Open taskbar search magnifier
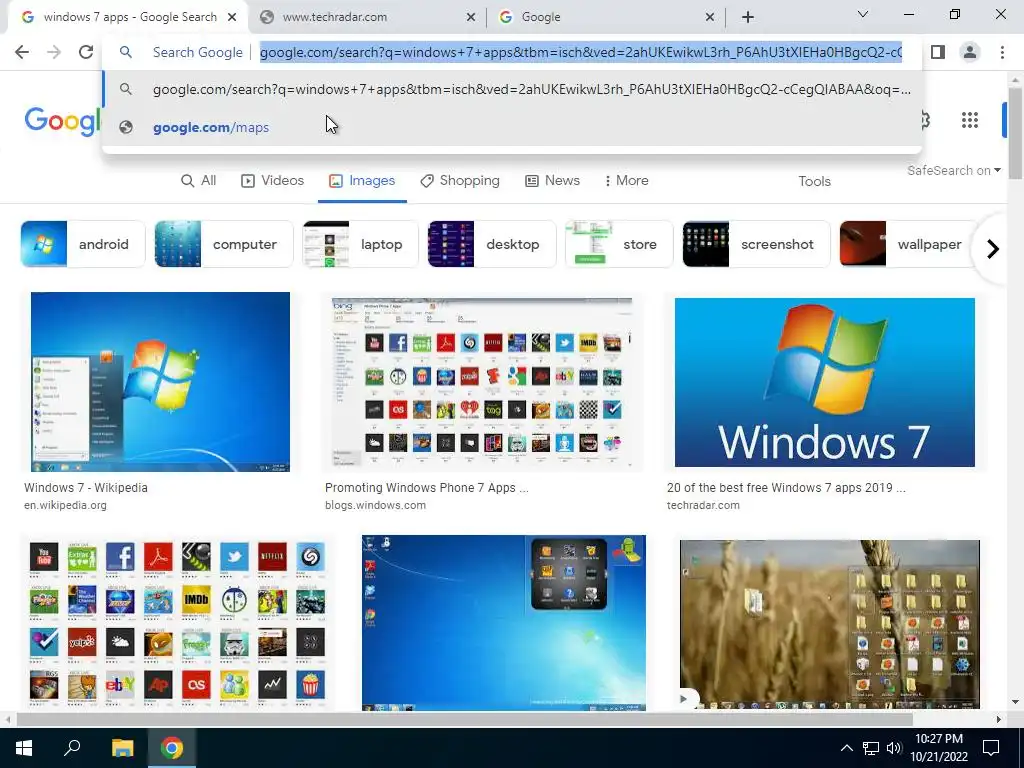Viewport: 1024px width, 768px height. pyautogui.click(x=72, y=748)
